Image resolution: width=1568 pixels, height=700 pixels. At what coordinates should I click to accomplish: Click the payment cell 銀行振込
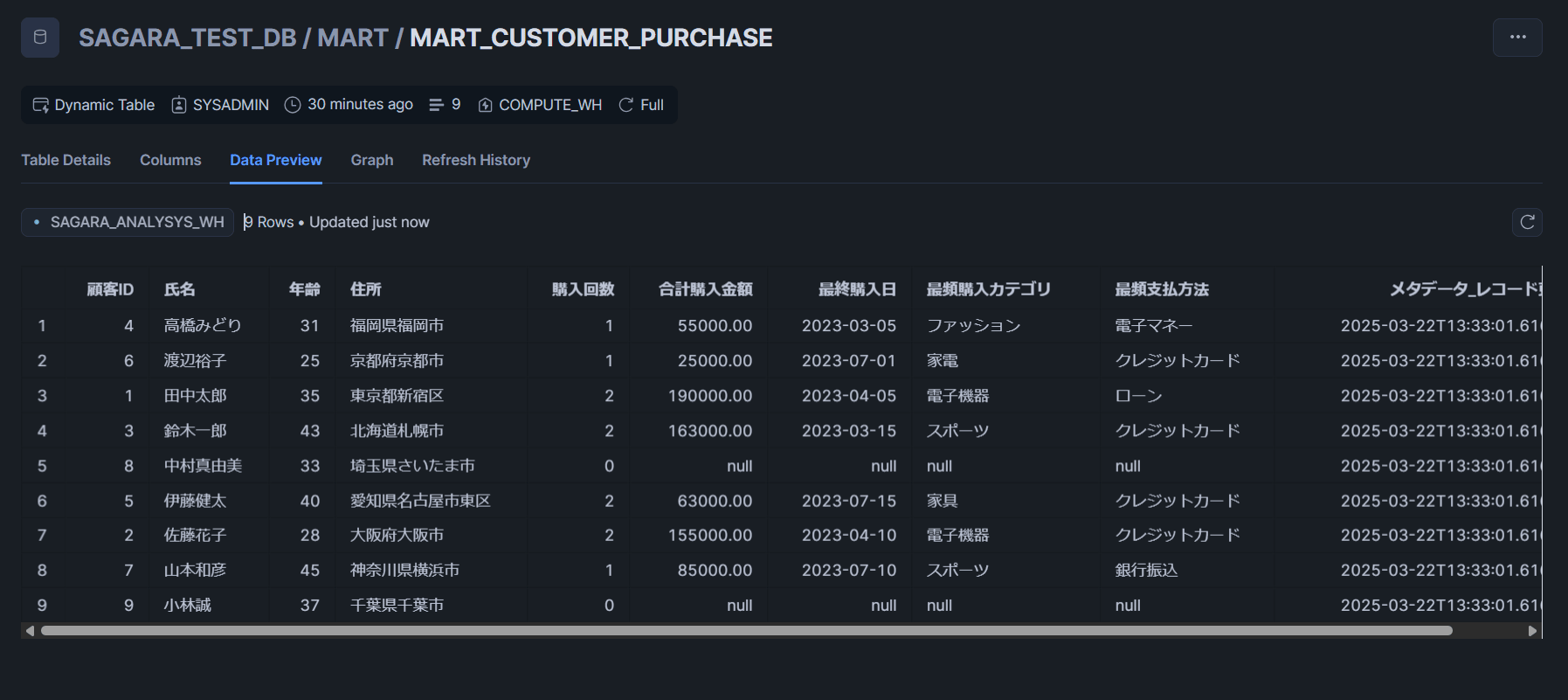click(x=1147, y=570)
